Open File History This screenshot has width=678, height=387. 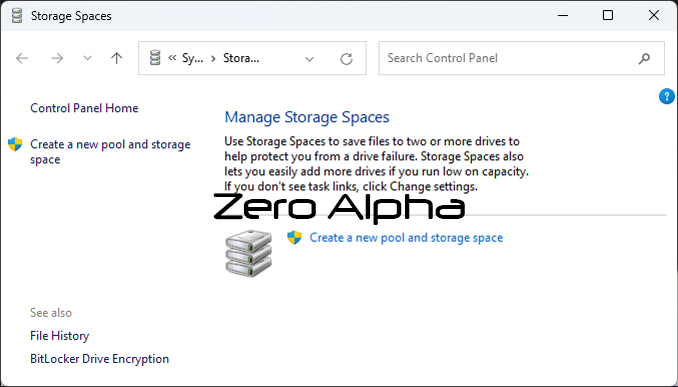(60, 336)
